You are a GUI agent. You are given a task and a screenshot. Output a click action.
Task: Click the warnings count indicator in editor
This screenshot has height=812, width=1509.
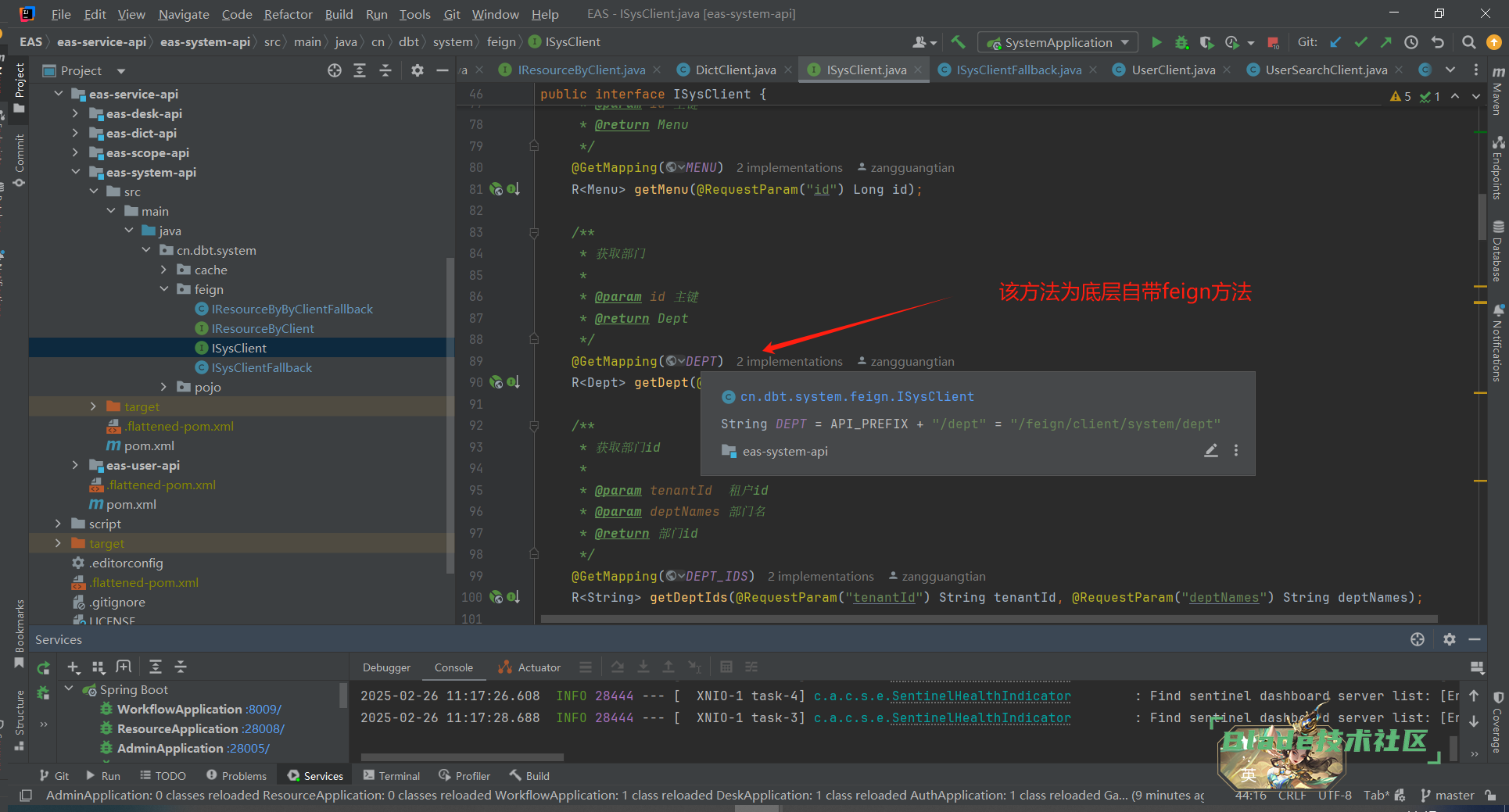(1400, 96)
